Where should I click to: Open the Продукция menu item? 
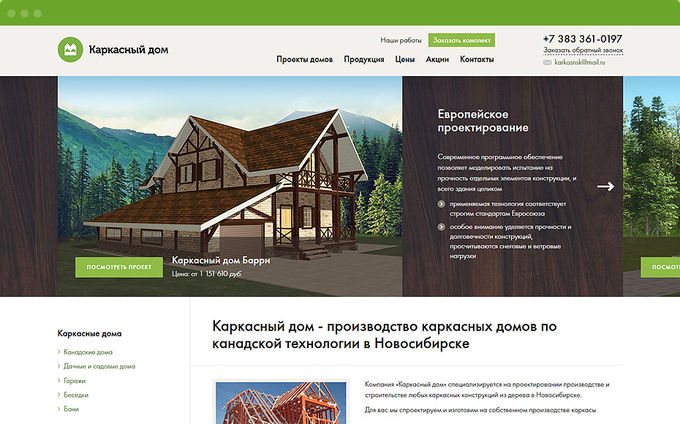click(364, 60)
